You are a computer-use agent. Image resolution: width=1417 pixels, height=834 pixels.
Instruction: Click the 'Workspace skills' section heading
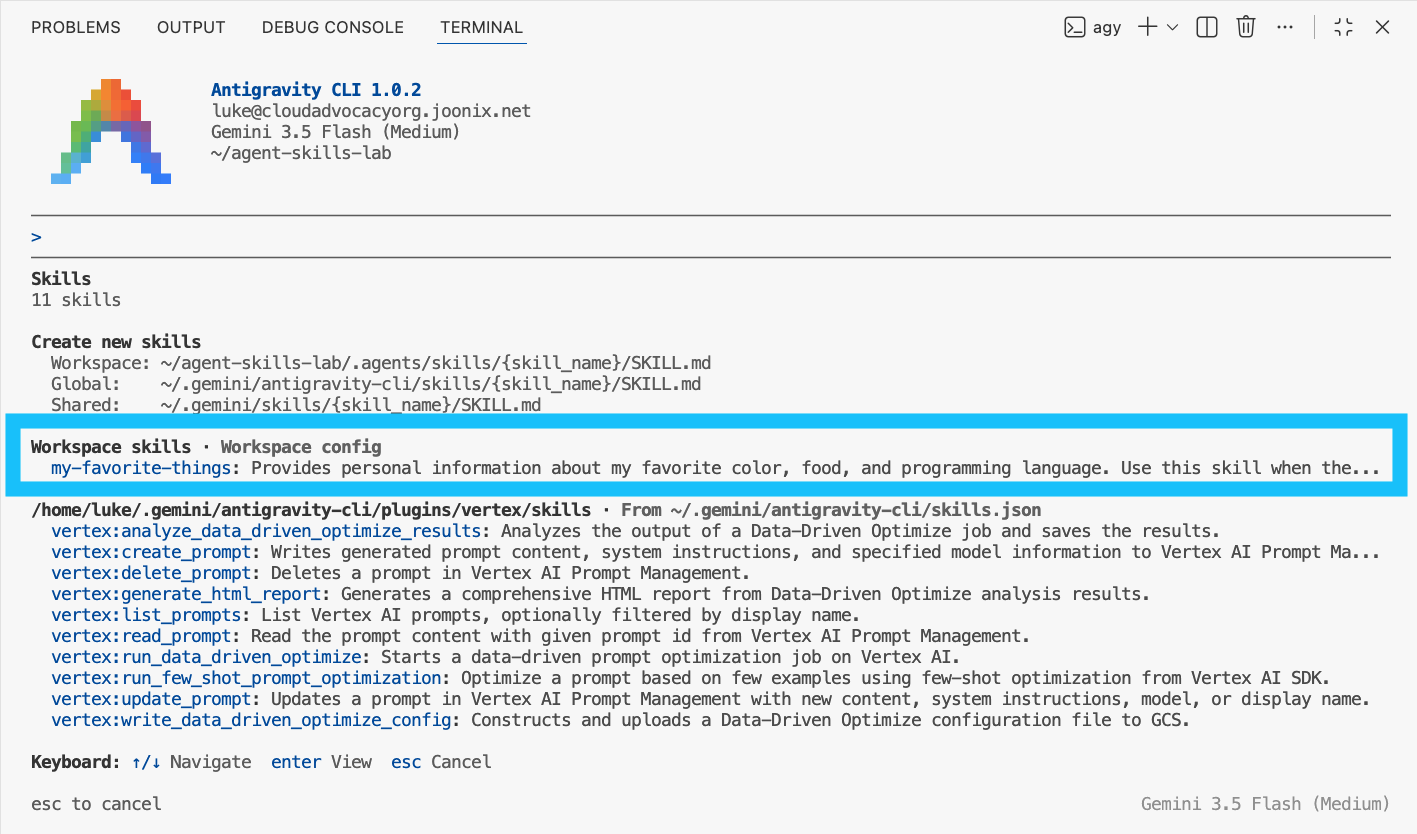point(111,447)
